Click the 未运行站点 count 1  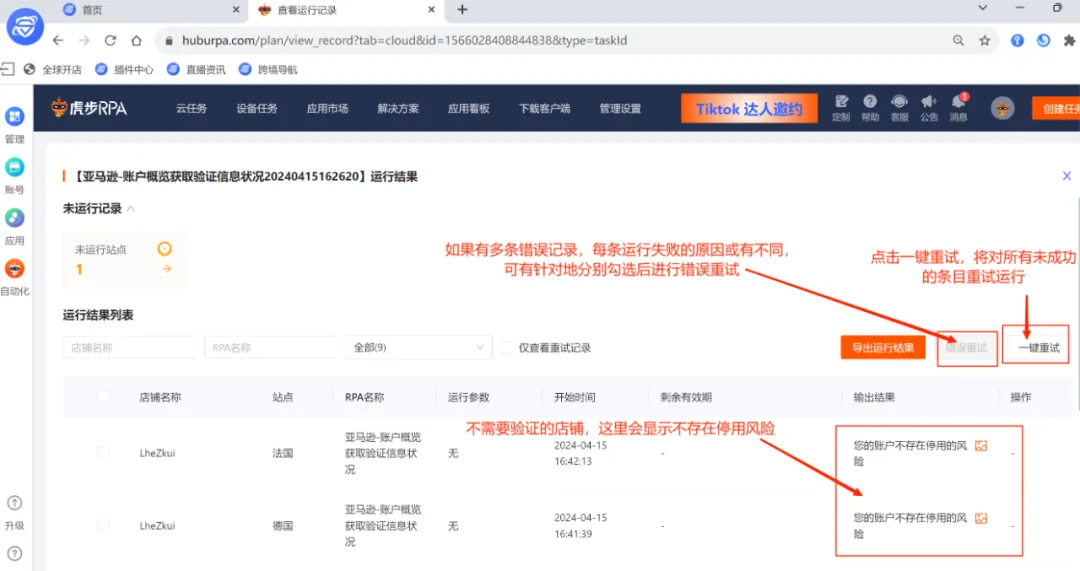click(79, 269)
